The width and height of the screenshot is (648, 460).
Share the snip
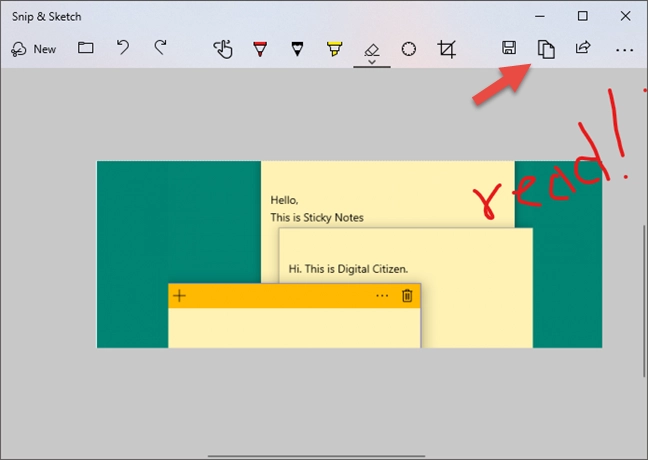[x=583, y=47]
